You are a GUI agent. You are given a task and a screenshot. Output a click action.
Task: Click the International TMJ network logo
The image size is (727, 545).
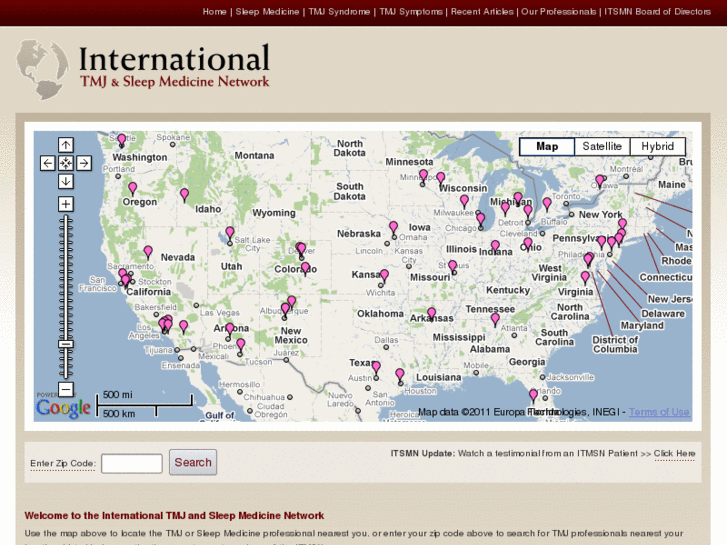click(x=143, y=70)
